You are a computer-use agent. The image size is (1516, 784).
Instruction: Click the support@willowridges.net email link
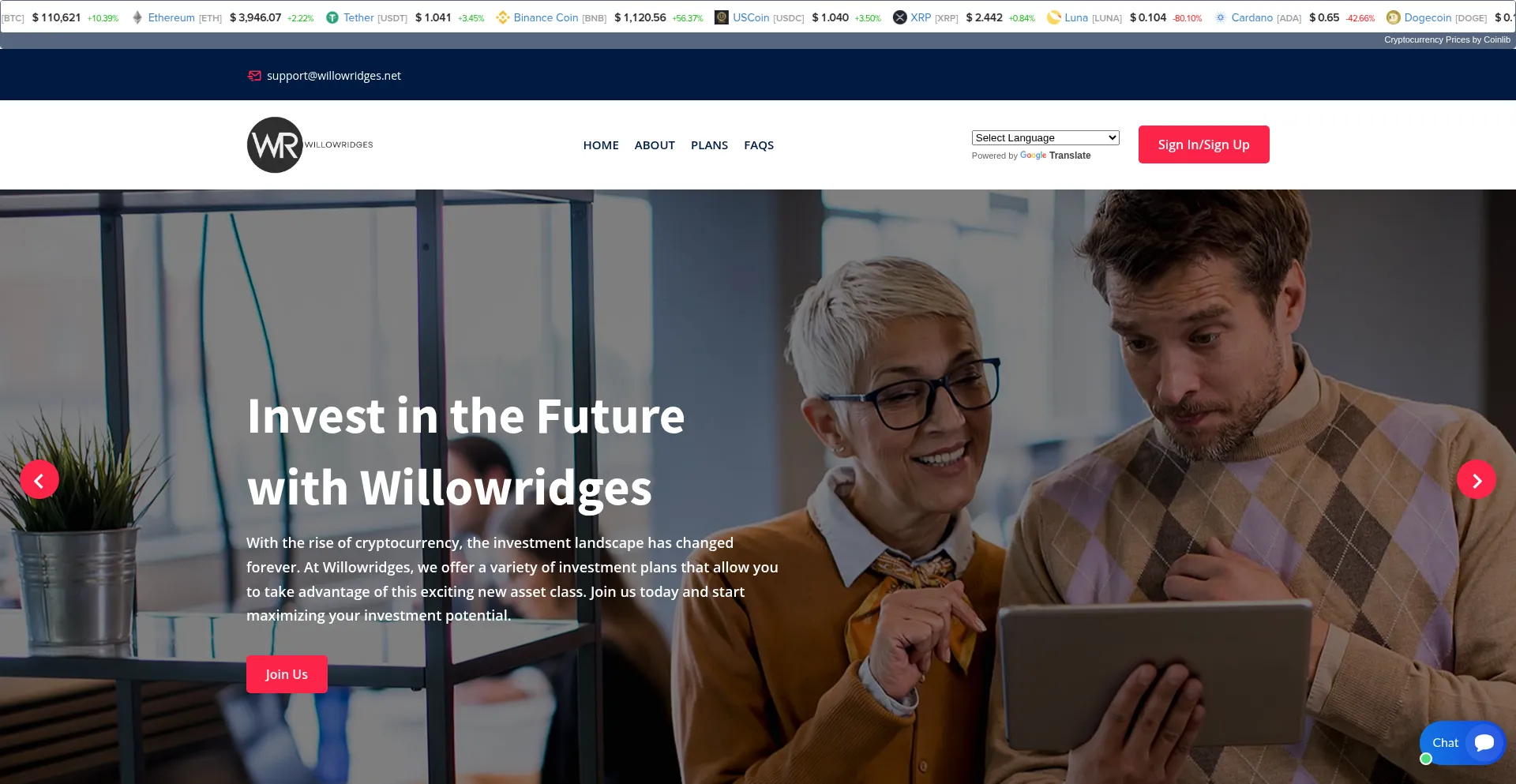[334, 76]
